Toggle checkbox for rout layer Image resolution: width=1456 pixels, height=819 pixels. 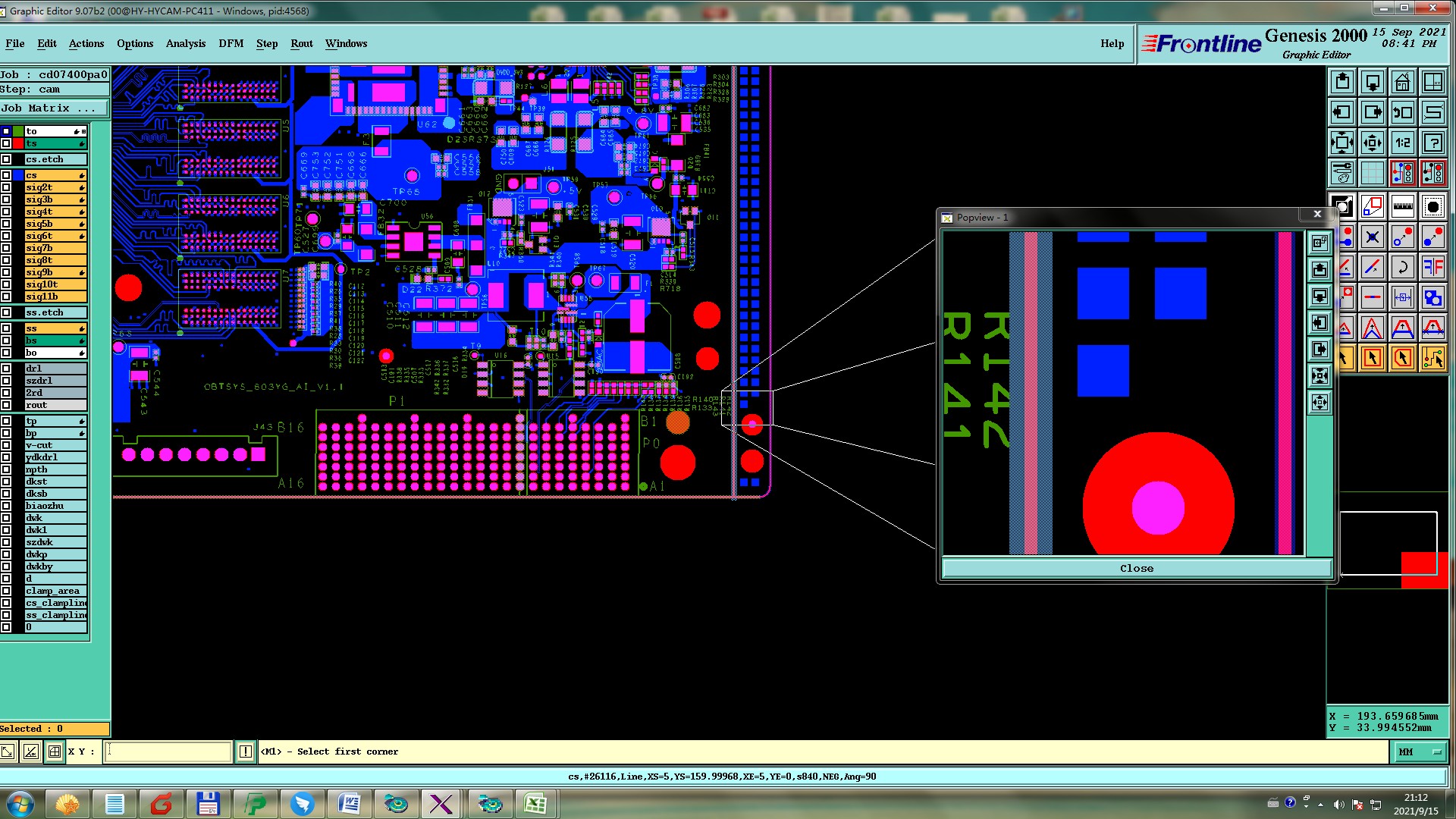6,405
